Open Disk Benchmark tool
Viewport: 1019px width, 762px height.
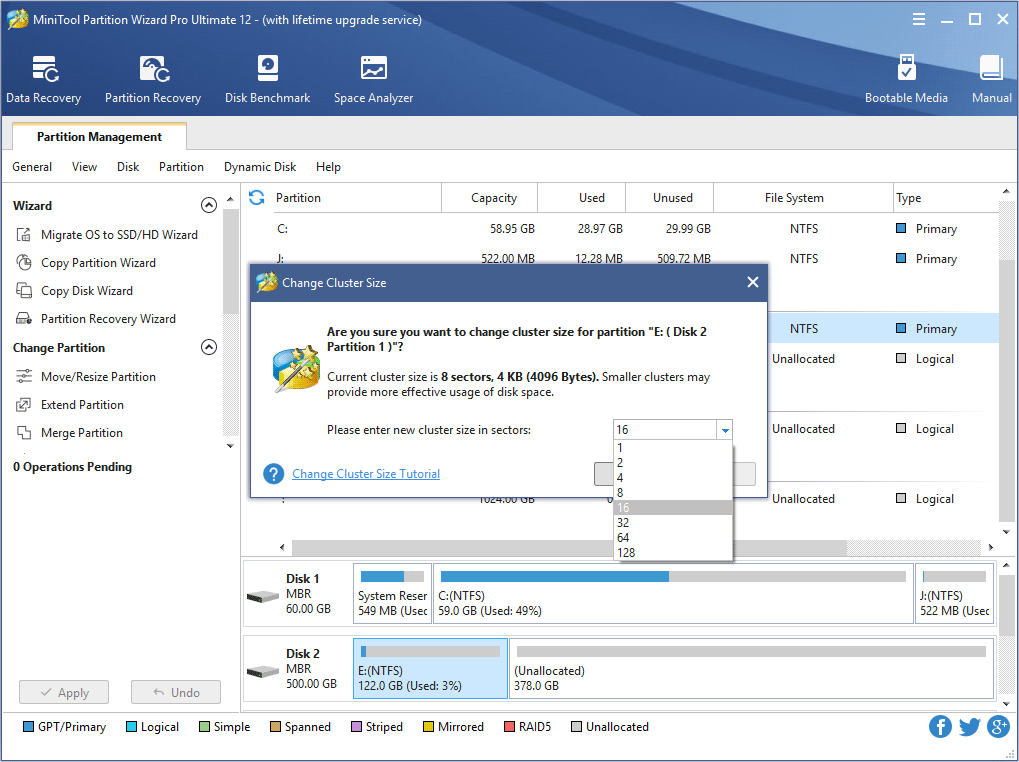click(x=267, y=79)
